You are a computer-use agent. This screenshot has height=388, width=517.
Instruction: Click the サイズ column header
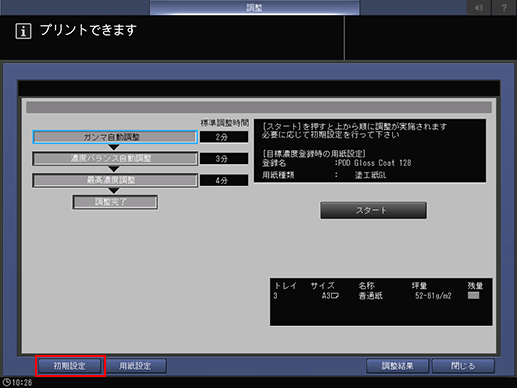coord(322,286)
